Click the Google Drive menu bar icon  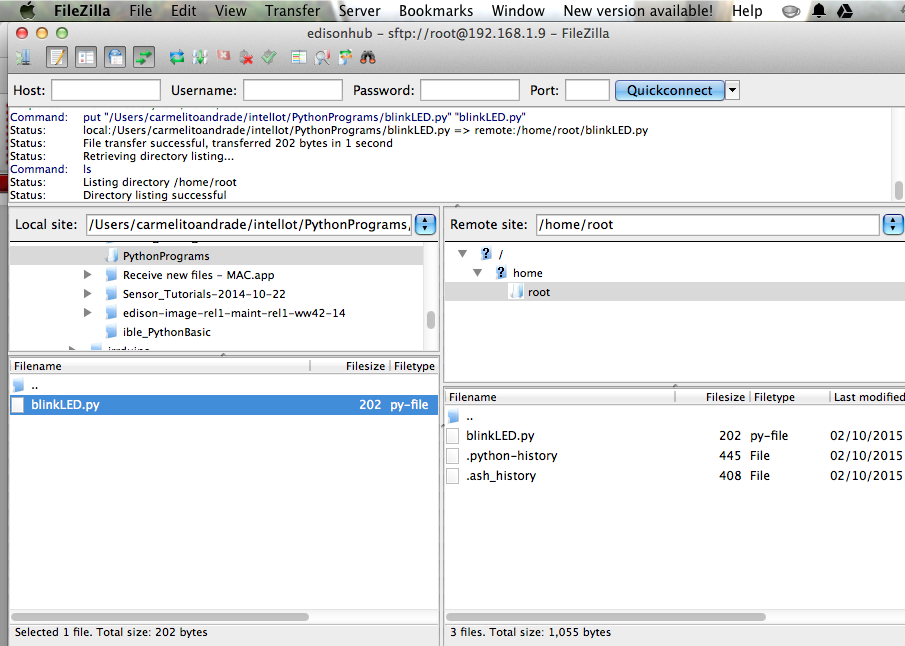click(x=845, y=10)
